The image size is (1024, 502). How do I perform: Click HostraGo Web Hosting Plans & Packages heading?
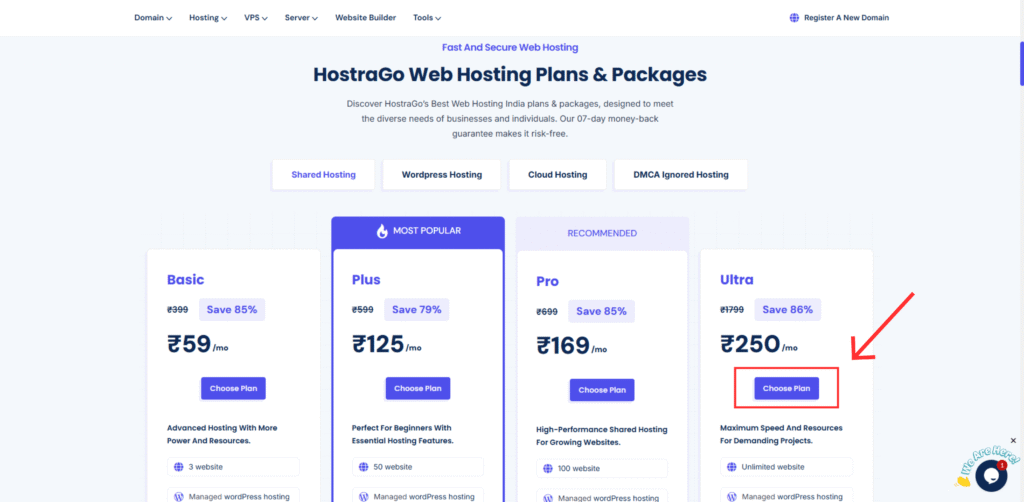(510, 74)
